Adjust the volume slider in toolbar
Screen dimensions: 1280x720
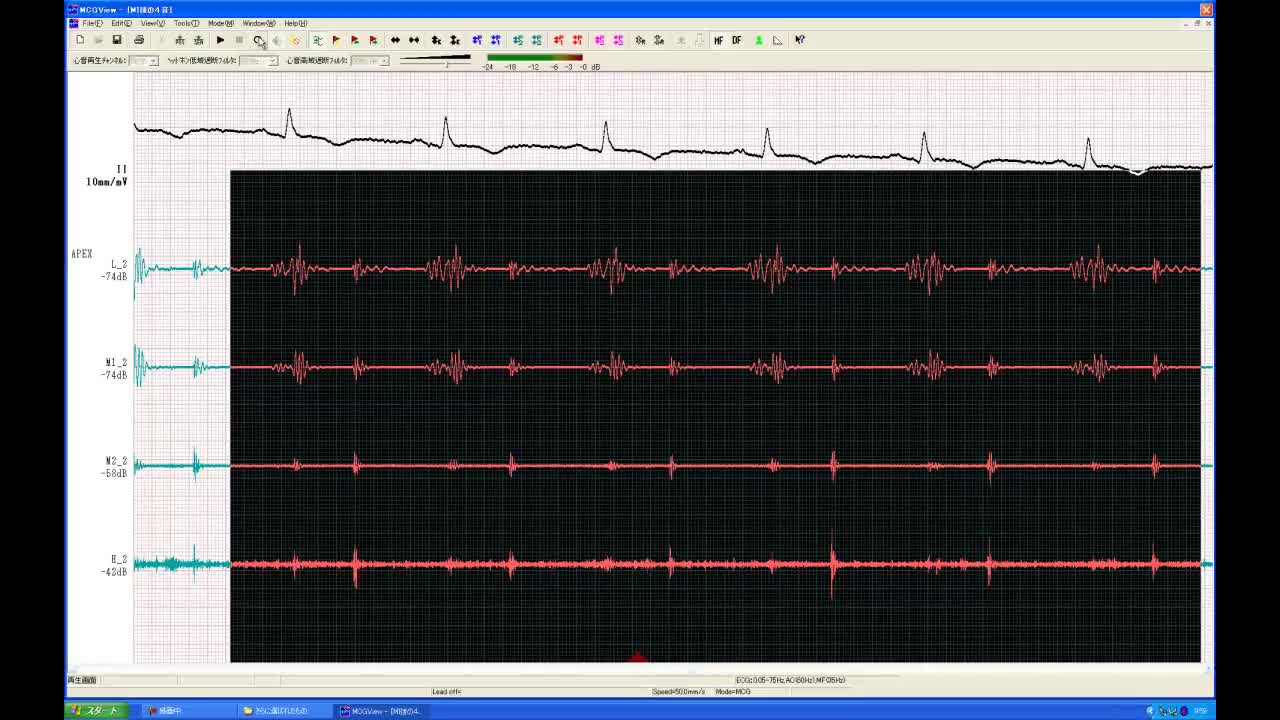coord(445,63)
